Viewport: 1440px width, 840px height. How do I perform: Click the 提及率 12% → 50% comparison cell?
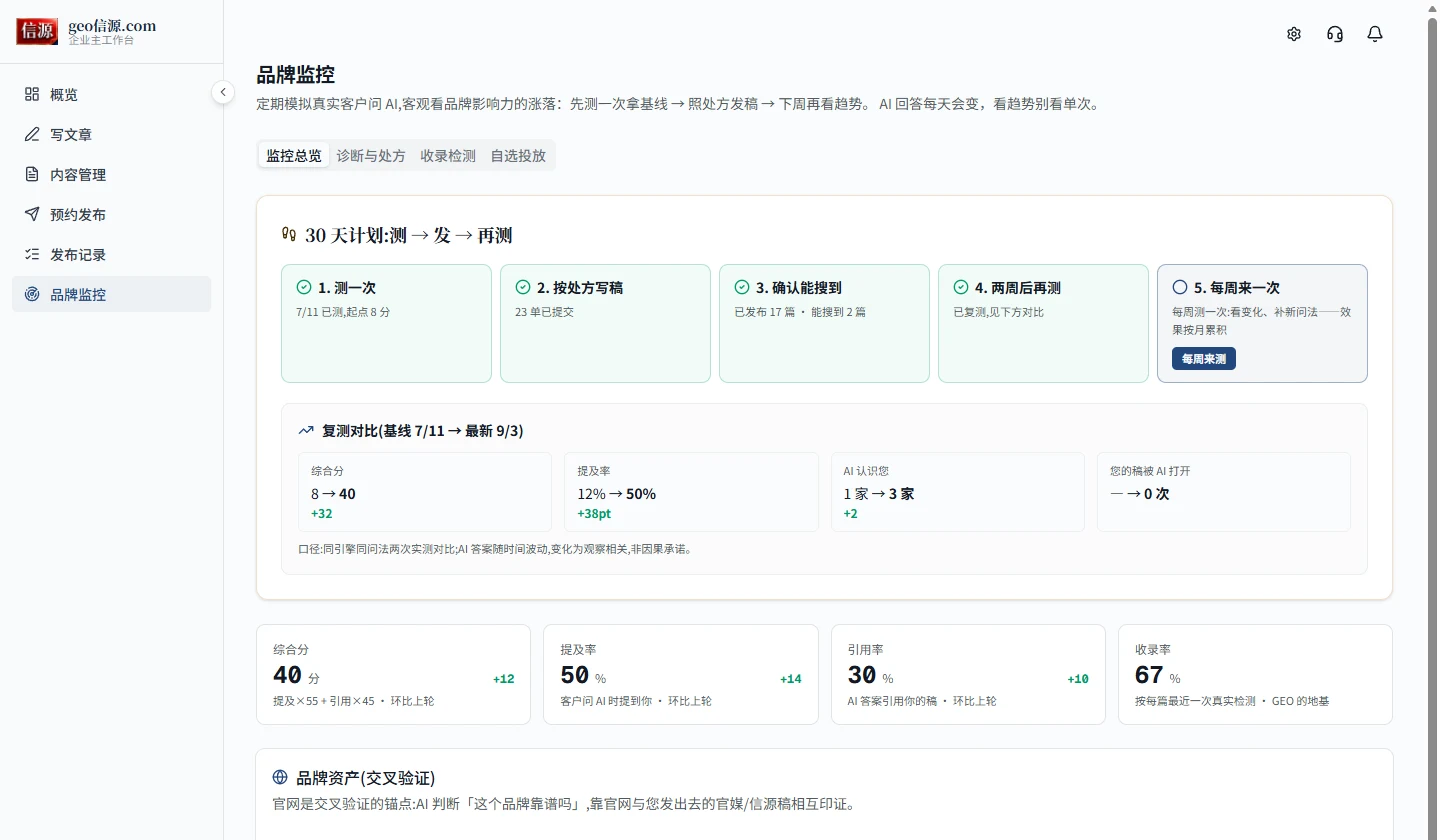pyautogui.click(x=691, y=492)
